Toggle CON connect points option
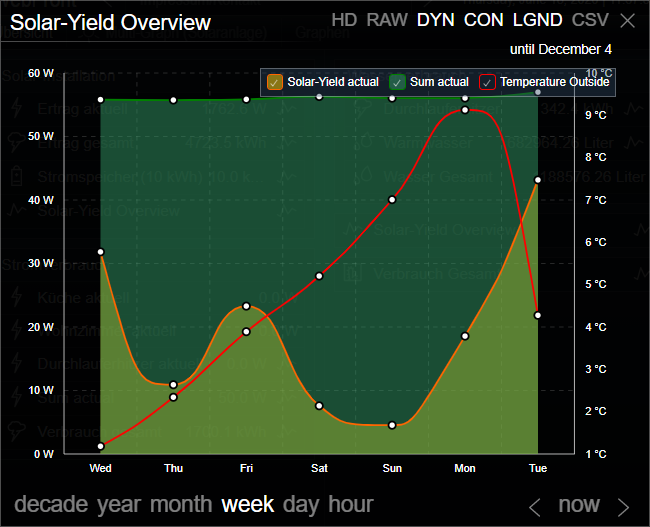This screenshot has height=527, width=650. tap(484, 20)
